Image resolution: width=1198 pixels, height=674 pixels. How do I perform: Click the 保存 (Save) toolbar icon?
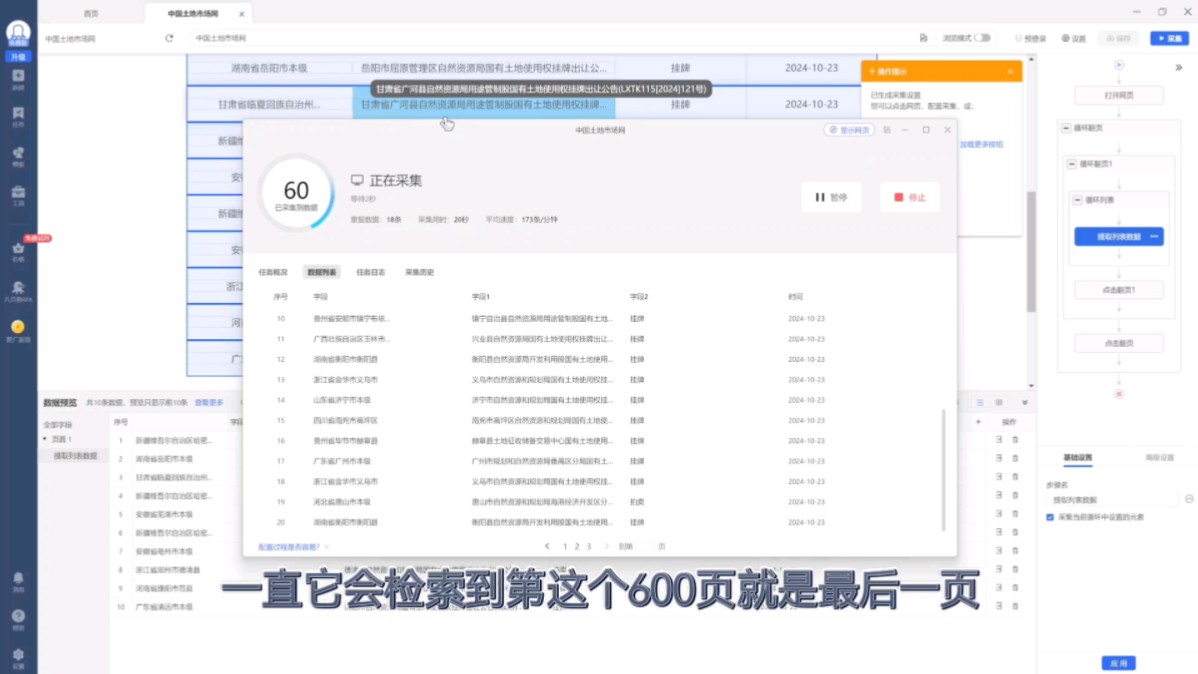(1120, 38)
